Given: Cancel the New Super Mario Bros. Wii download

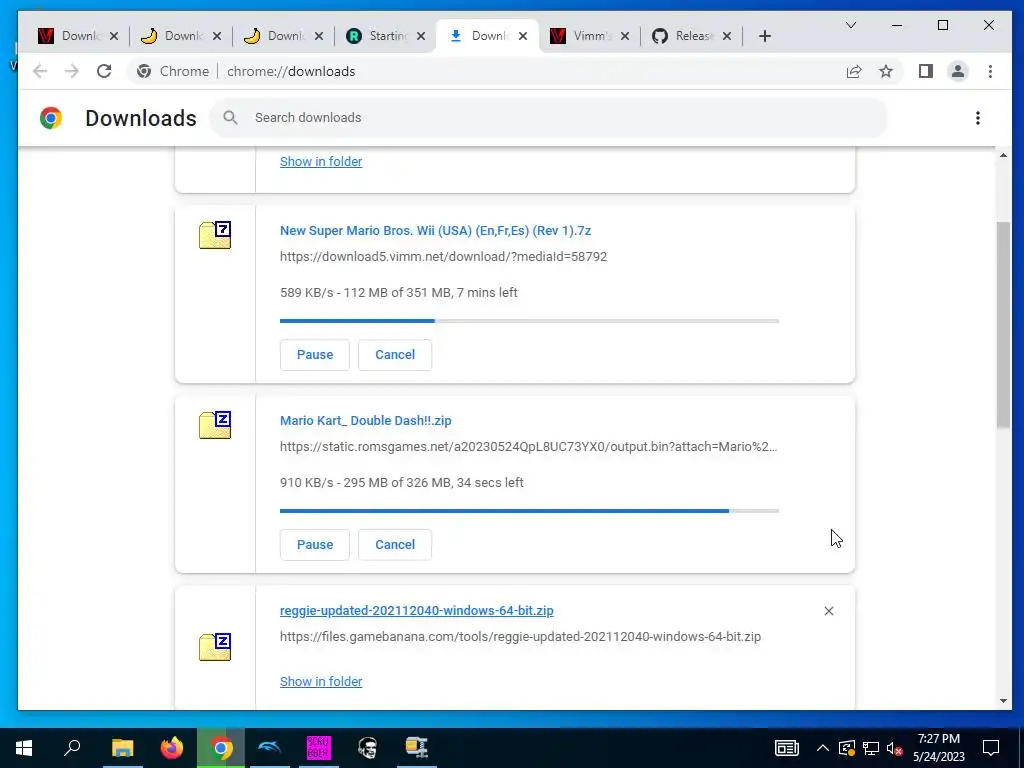Looking at the screenshot, I should pos(395,355).
